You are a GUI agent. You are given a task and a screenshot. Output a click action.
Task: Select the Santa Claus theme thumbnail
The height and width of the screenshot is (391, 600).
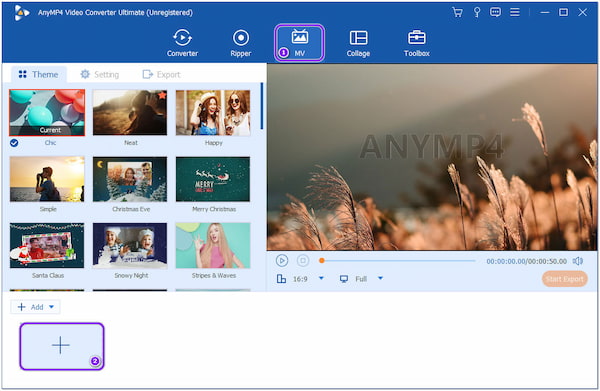point(47,245)
